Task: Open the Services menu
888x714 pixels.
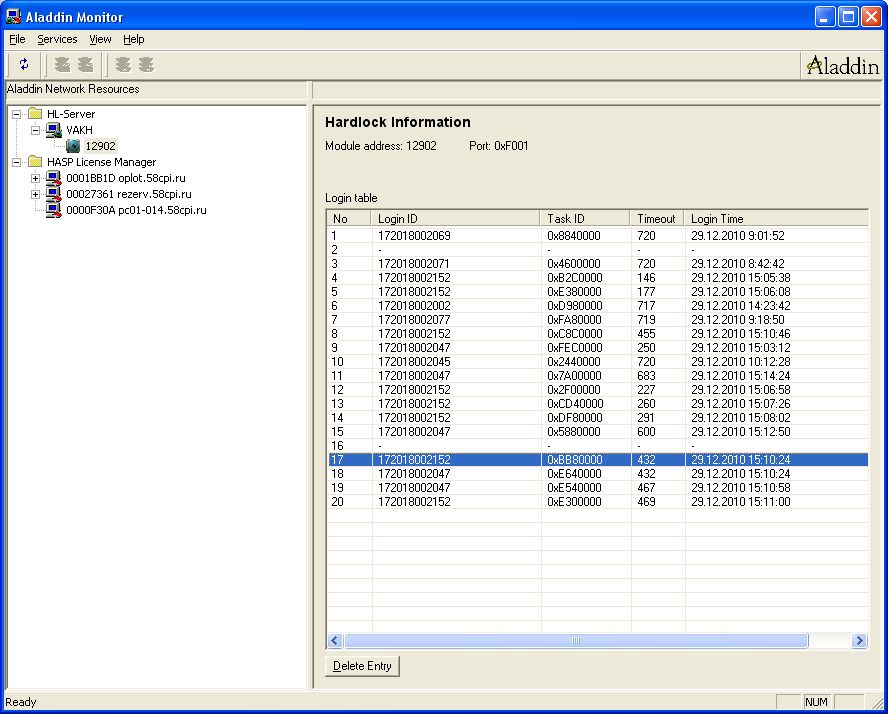Action: (57, 39)
